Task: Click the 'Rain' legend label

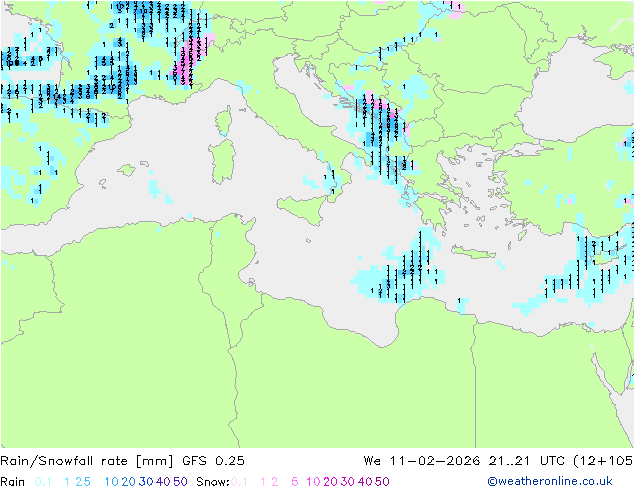Action: coord(13,482)
